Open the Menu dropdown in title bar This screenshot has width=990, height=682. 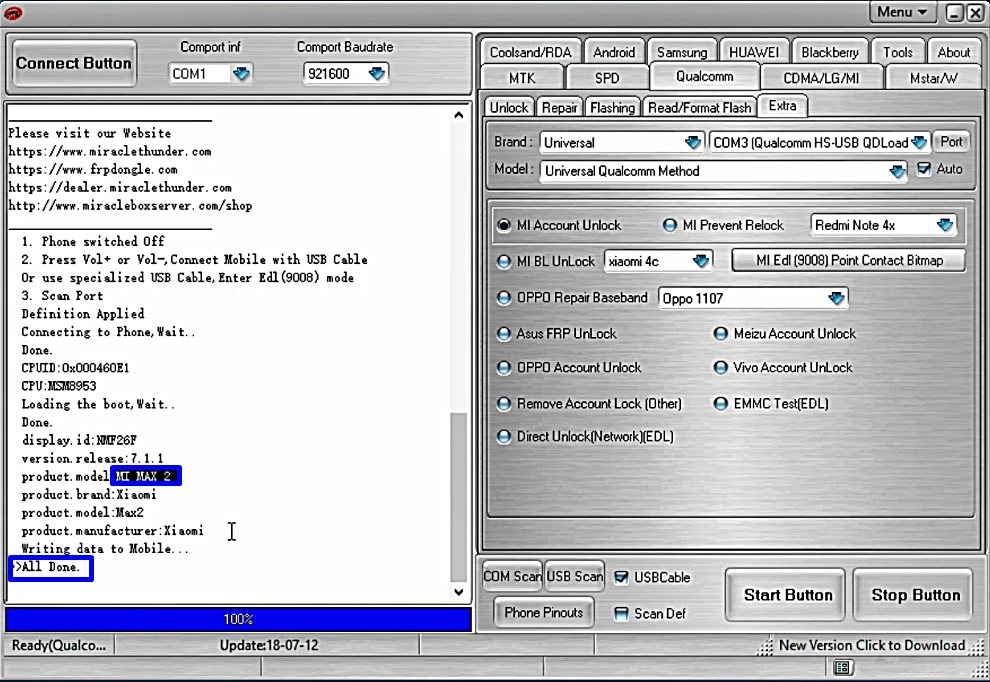point(903,12)
